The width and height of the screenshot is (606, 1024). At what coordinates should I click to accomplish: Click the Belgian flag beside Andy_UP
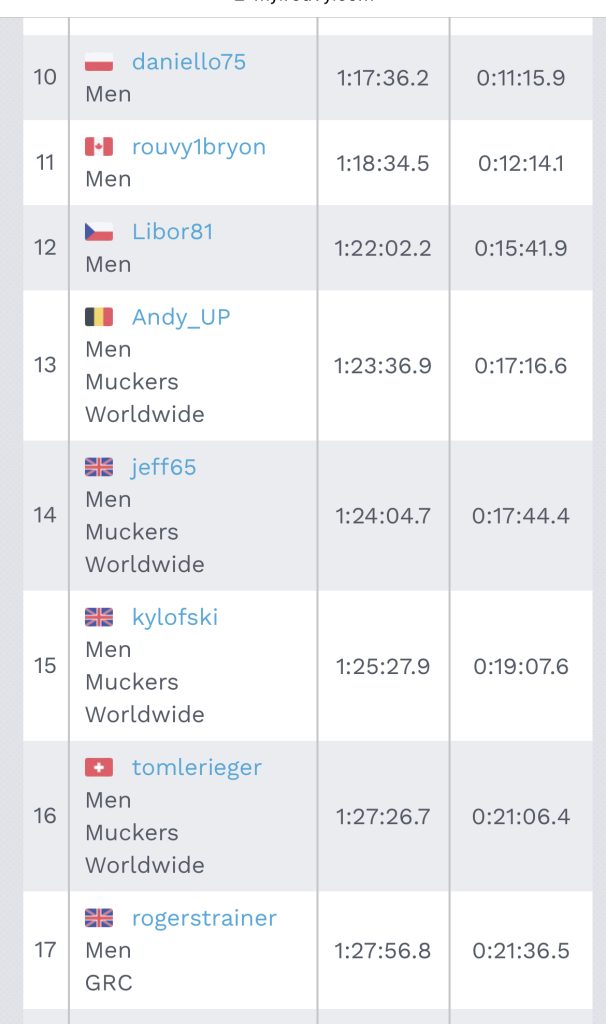click(x=99, y=317)
